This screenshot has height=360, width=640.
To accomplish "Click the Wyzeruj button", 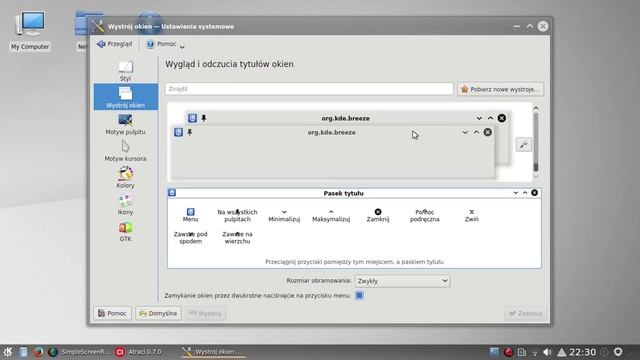I will click(x=206, y=313).
